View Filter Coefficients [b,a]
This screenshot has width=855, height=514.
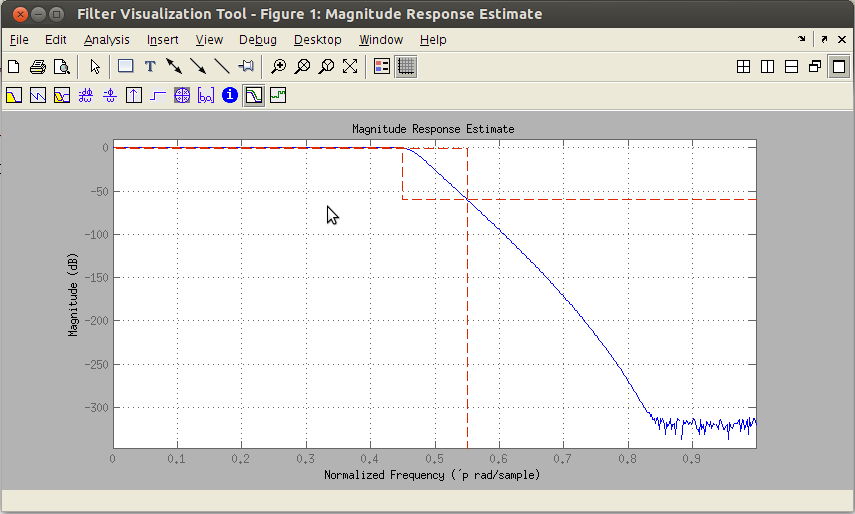pos(206,96)
